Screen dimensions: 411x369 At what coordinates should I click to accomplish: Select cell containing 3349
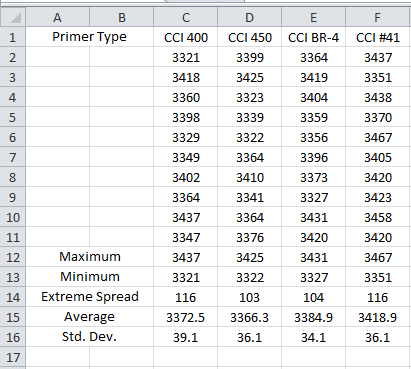pos(186,157)
